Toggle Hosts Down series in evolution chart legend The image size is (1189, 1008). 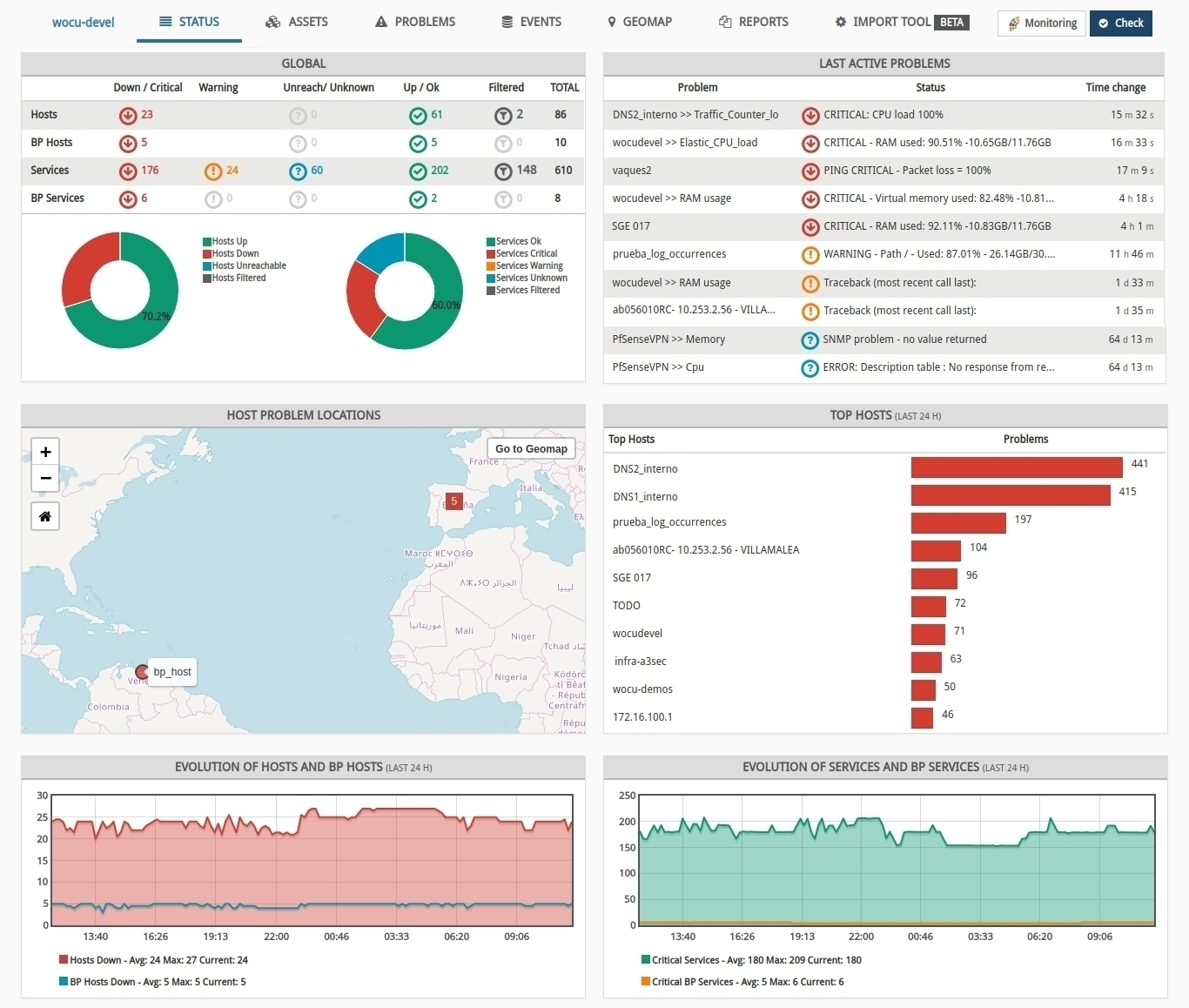click(x=153, y=960)
